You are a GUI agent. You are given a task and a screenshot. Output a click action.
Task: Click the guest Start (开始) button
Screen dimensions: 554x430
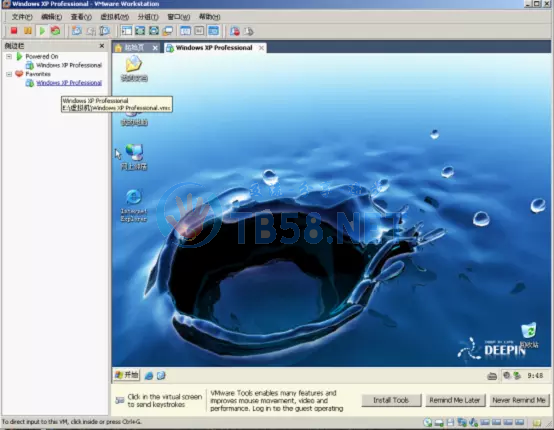point(127,375)
